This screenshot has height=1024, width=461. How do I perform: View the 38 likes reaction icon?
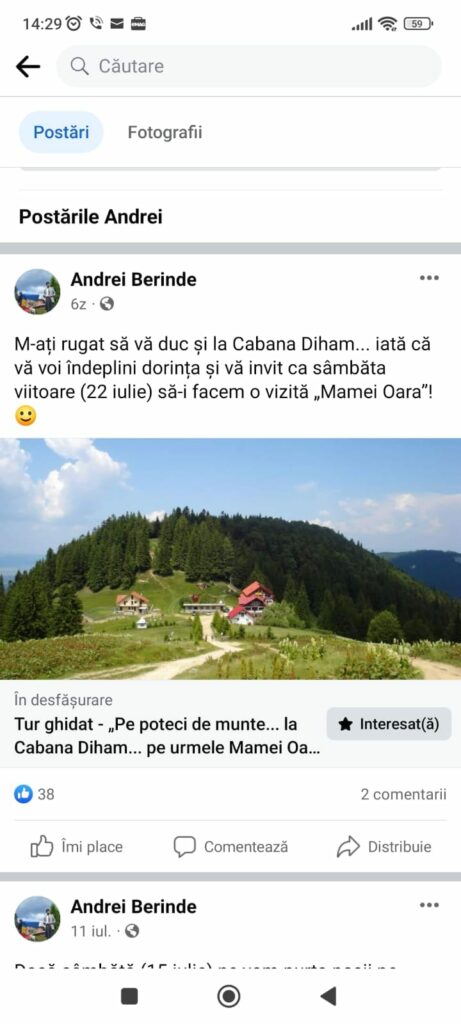[x=24, y=794]
